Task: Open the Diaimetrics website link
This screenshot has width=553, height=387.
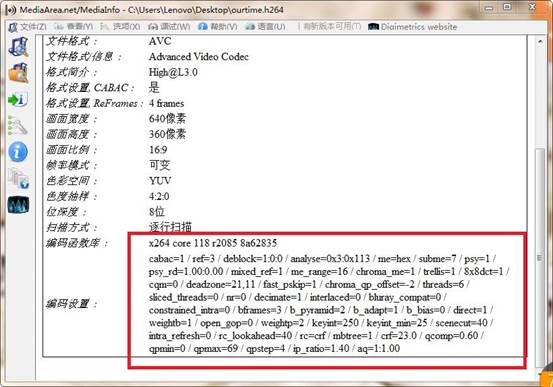Action: (x=413, y=27)
